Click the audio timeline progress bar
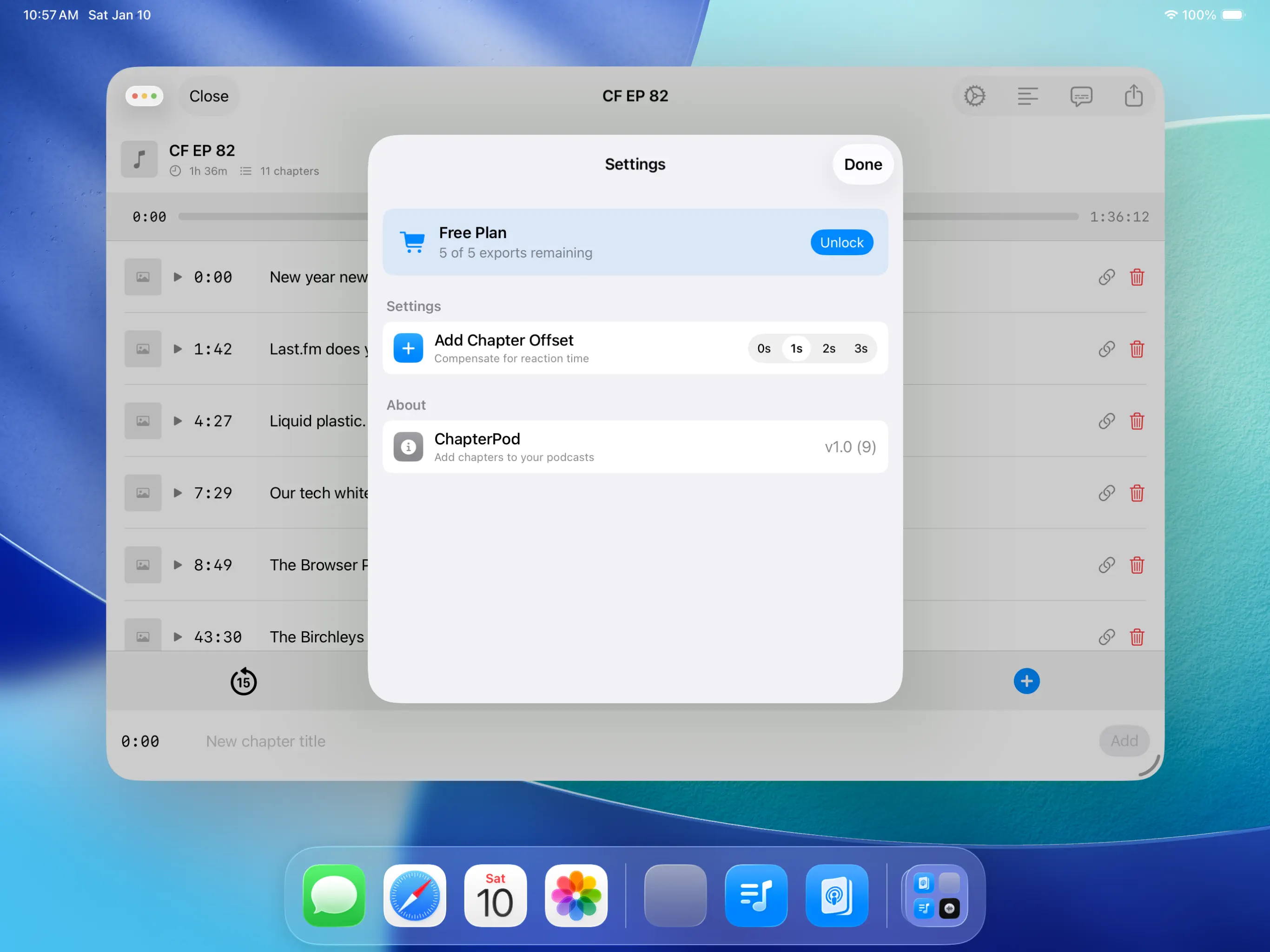The height and width of the screenshot is (952, 1270). (273, 217)
